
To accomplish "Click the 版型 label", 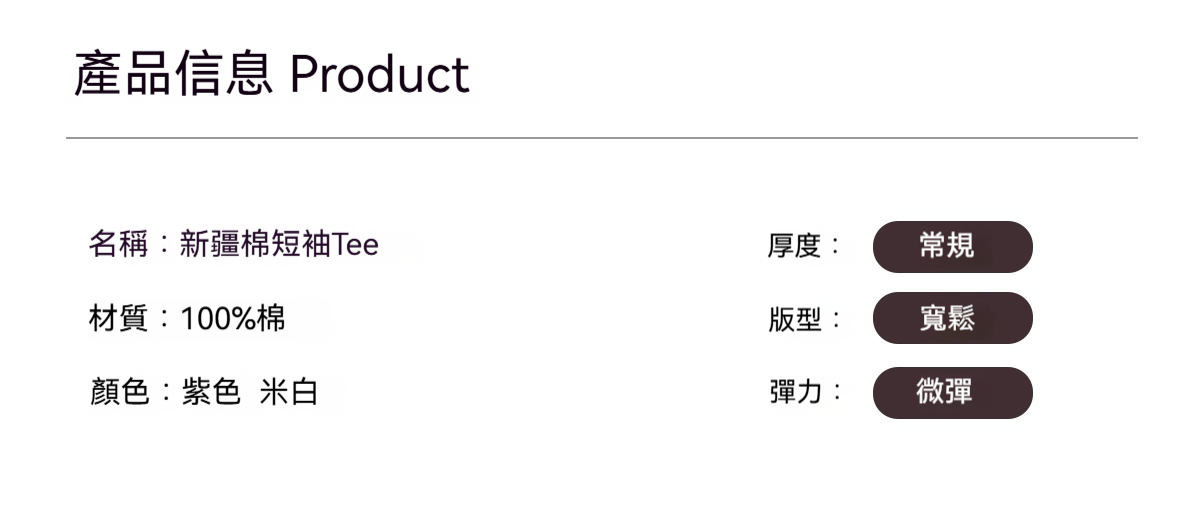I will 794,320.
